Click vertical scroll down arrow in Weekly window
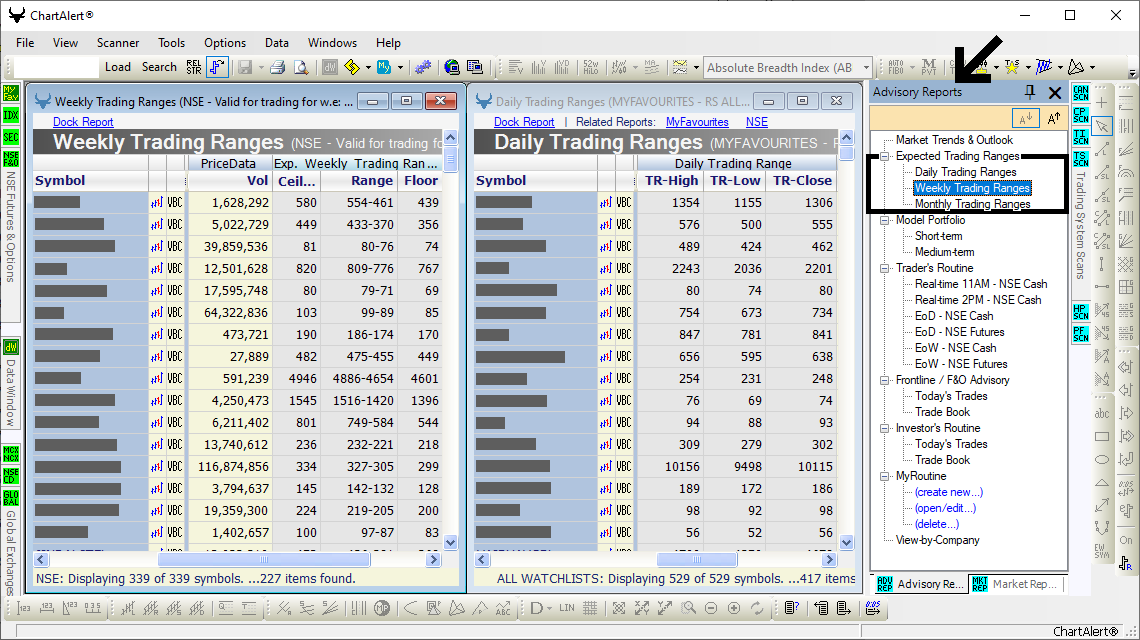The width and height of the screenshot is (1140, 640). tap(450, 542)
